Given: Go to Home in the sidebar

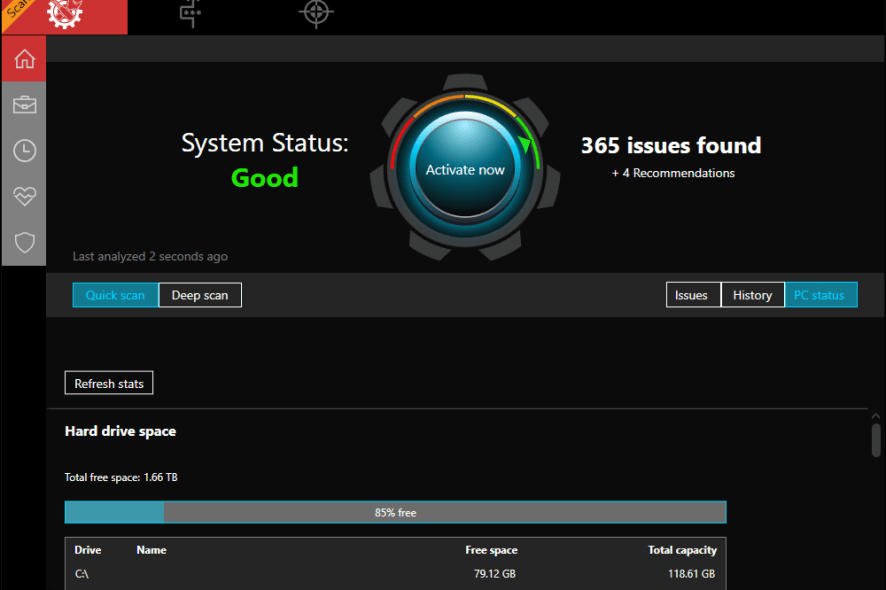Looking at the screenshot, I should tap(24, 59).
